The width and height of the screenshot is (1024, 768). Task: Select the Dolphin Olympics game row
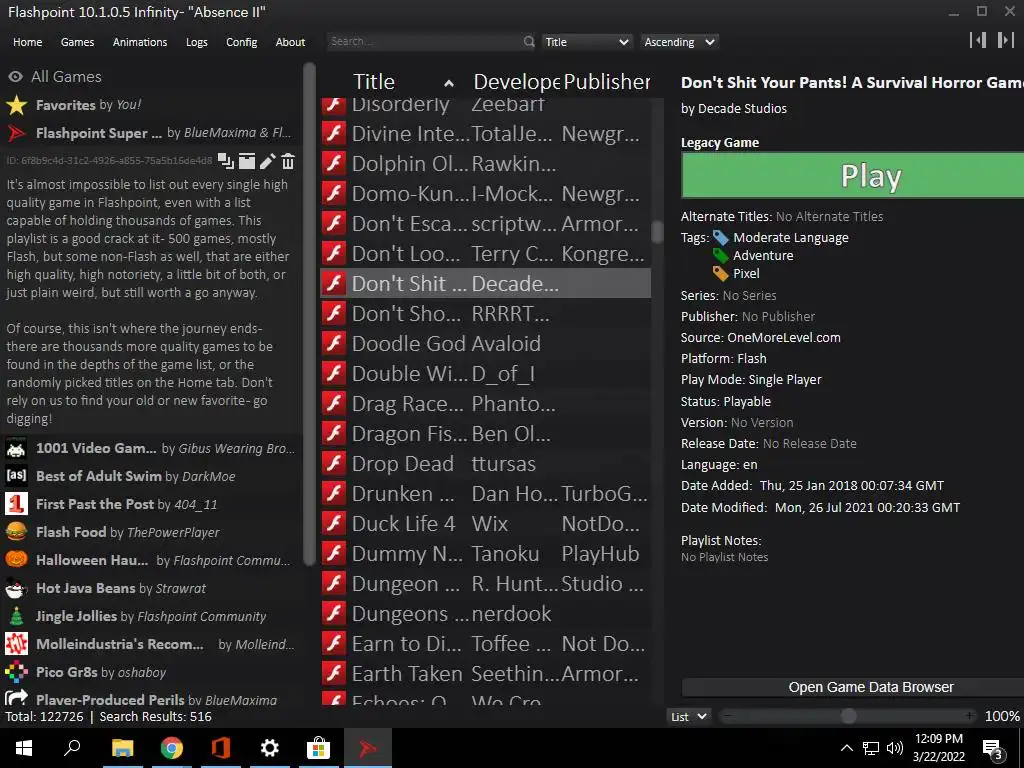click(485, 163)
